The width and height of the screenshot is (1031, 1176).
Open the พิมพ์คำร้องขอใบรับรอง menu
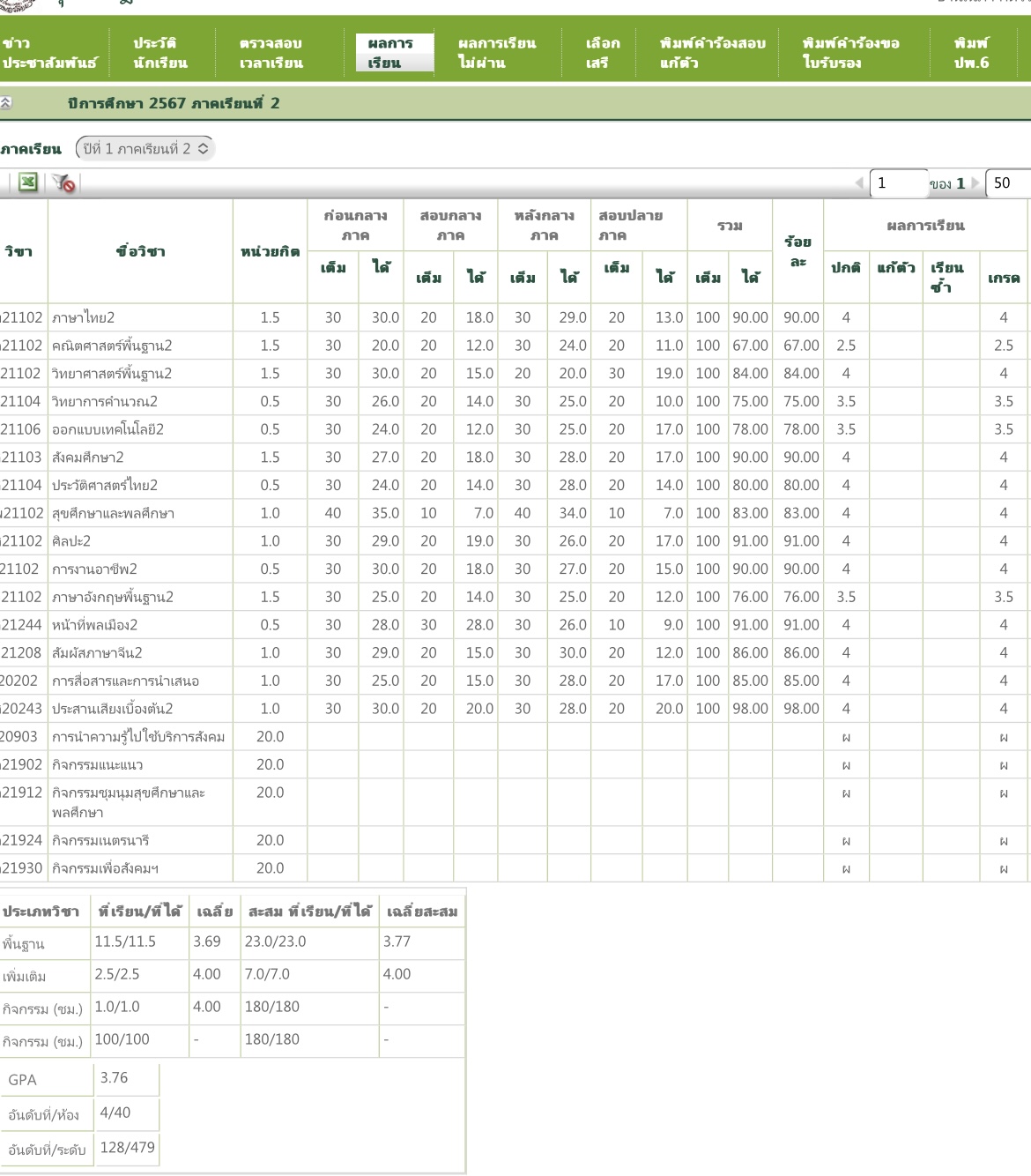coord(851,53)
